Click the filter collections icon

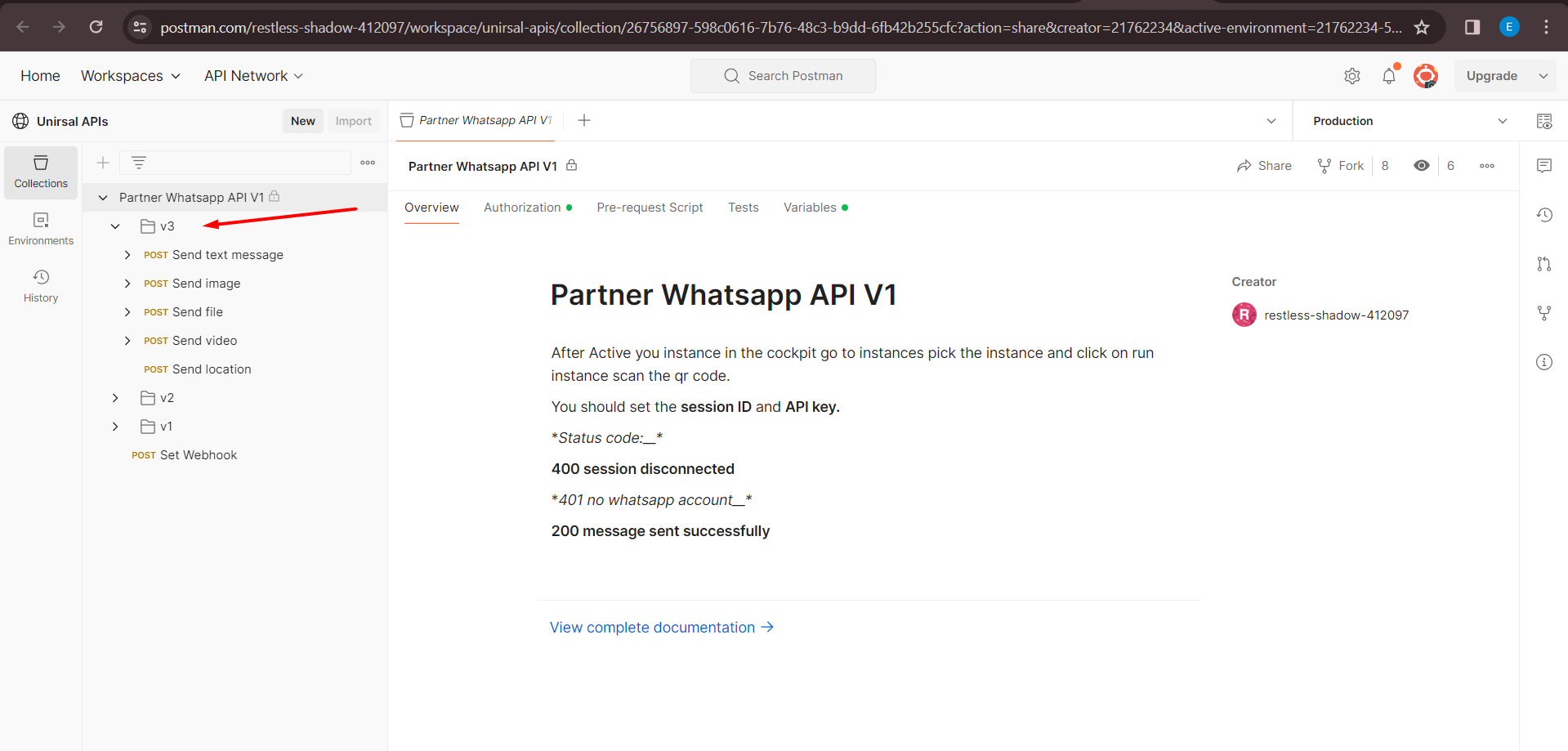[139, 163]
